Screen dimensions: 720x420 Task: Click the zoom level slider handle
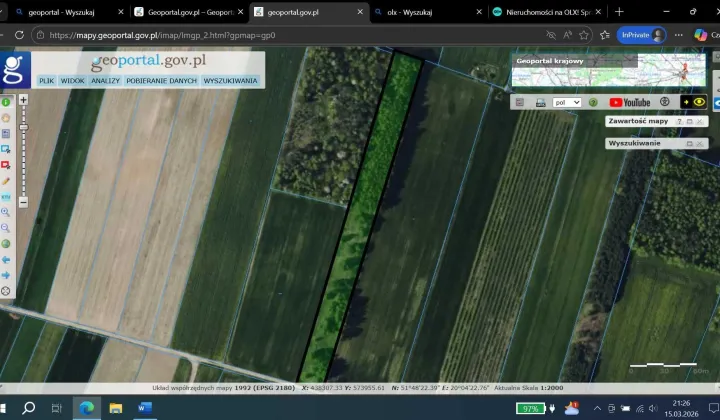click(23, 128)
